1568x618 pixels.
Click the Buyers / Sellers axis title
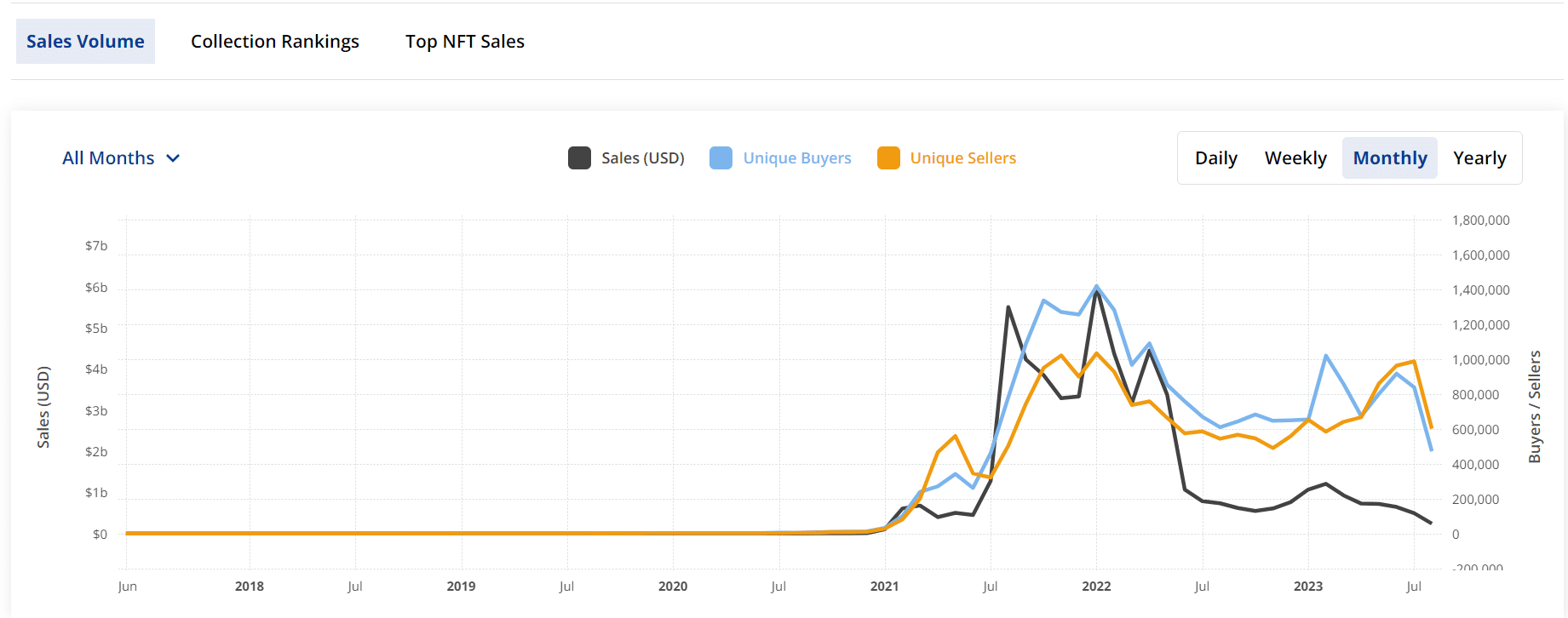click(x=1535, y=407)
